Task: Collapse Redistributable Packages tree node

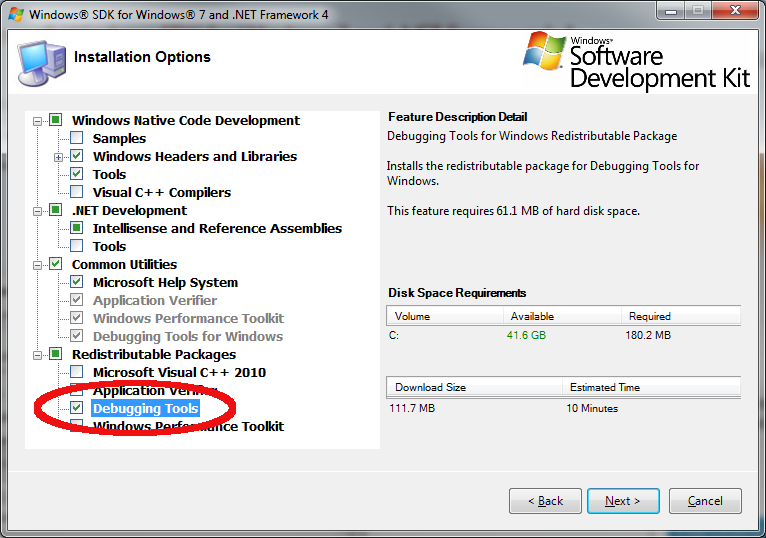Action: tap(38, 355)
